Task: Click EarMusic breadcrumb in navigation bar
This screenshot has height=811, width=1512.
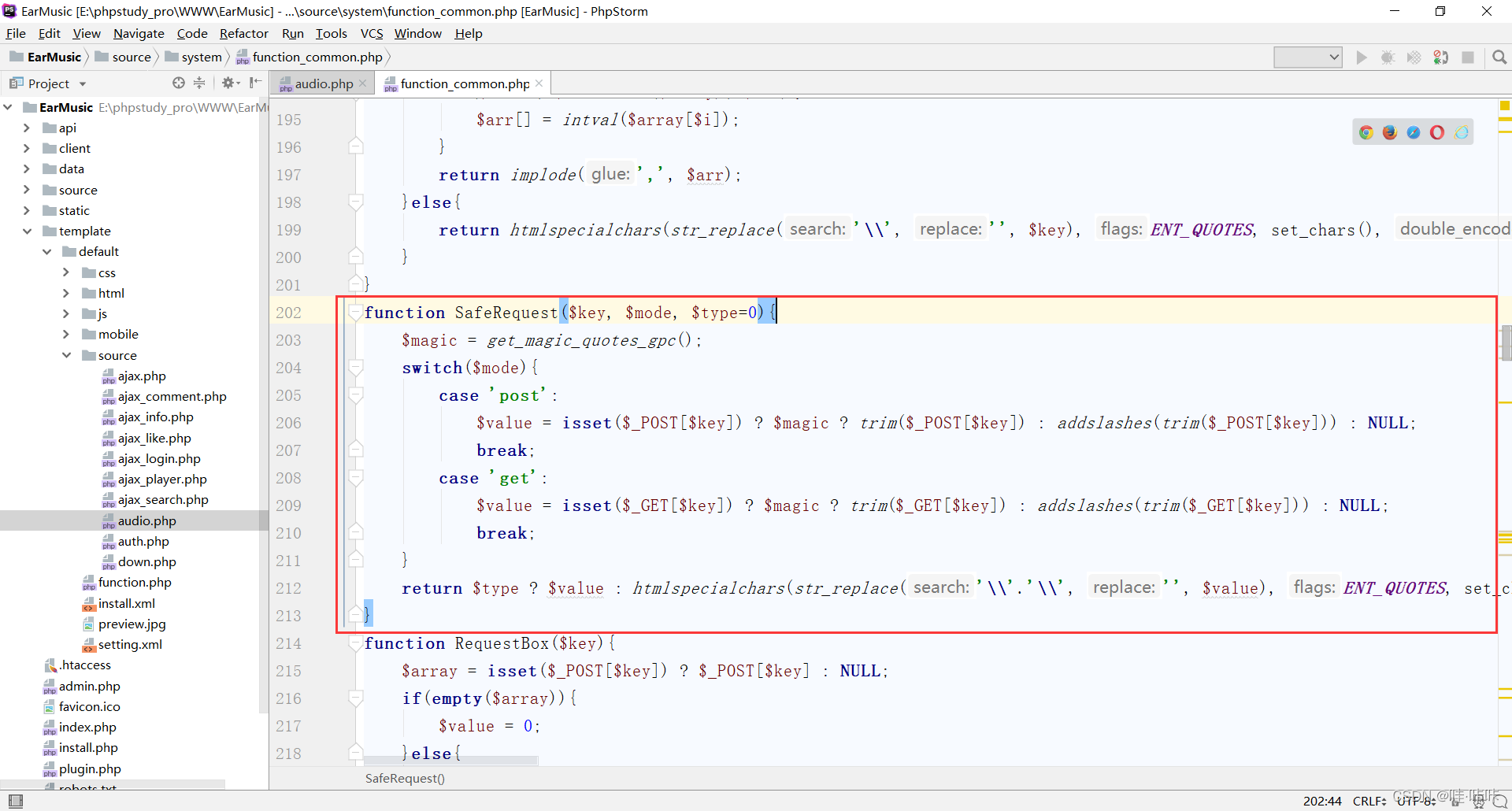Action: tap(46, 57)
